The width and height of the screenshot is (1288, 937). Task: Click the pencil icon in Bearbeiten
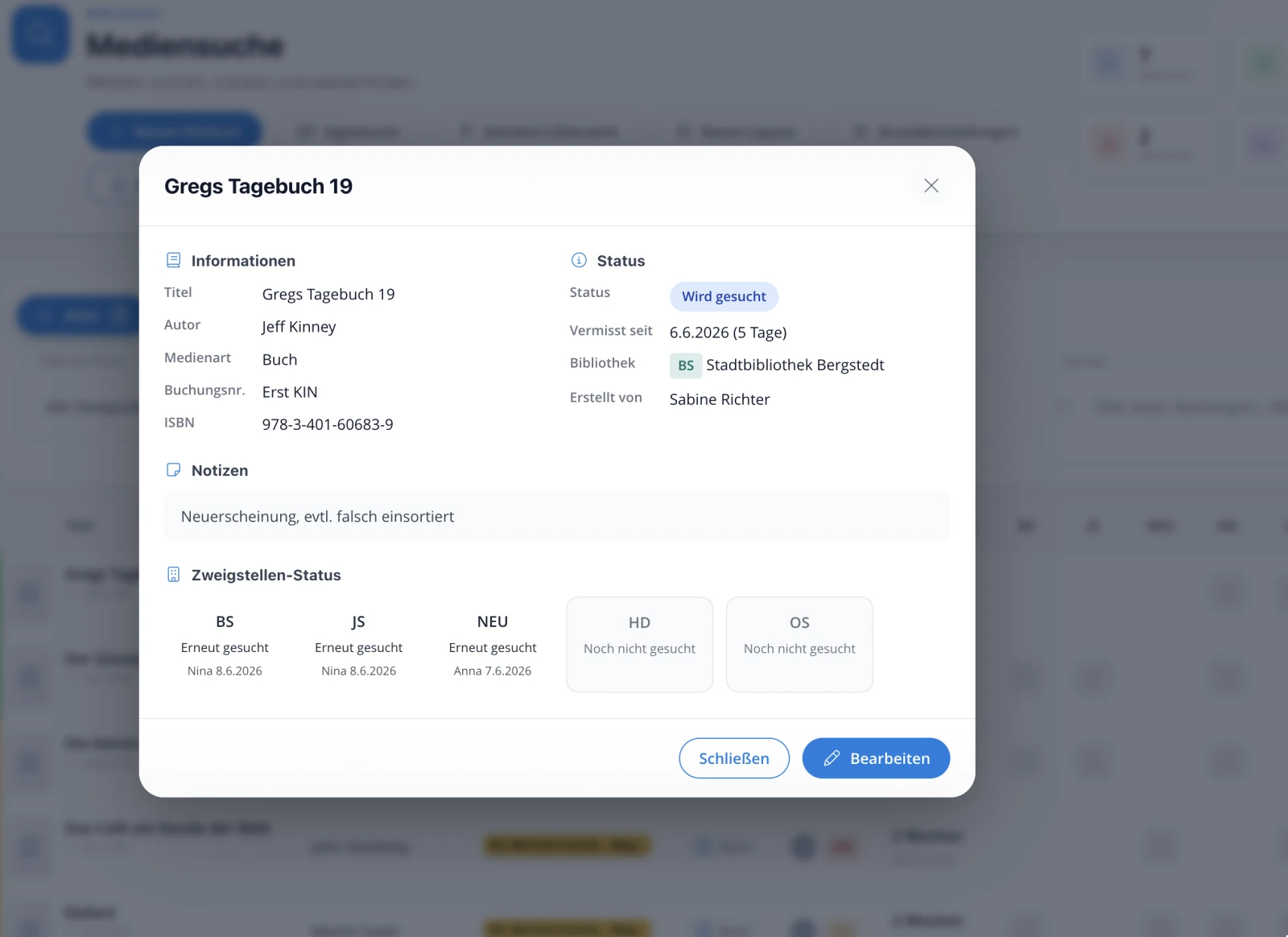(x=832, y=758)
